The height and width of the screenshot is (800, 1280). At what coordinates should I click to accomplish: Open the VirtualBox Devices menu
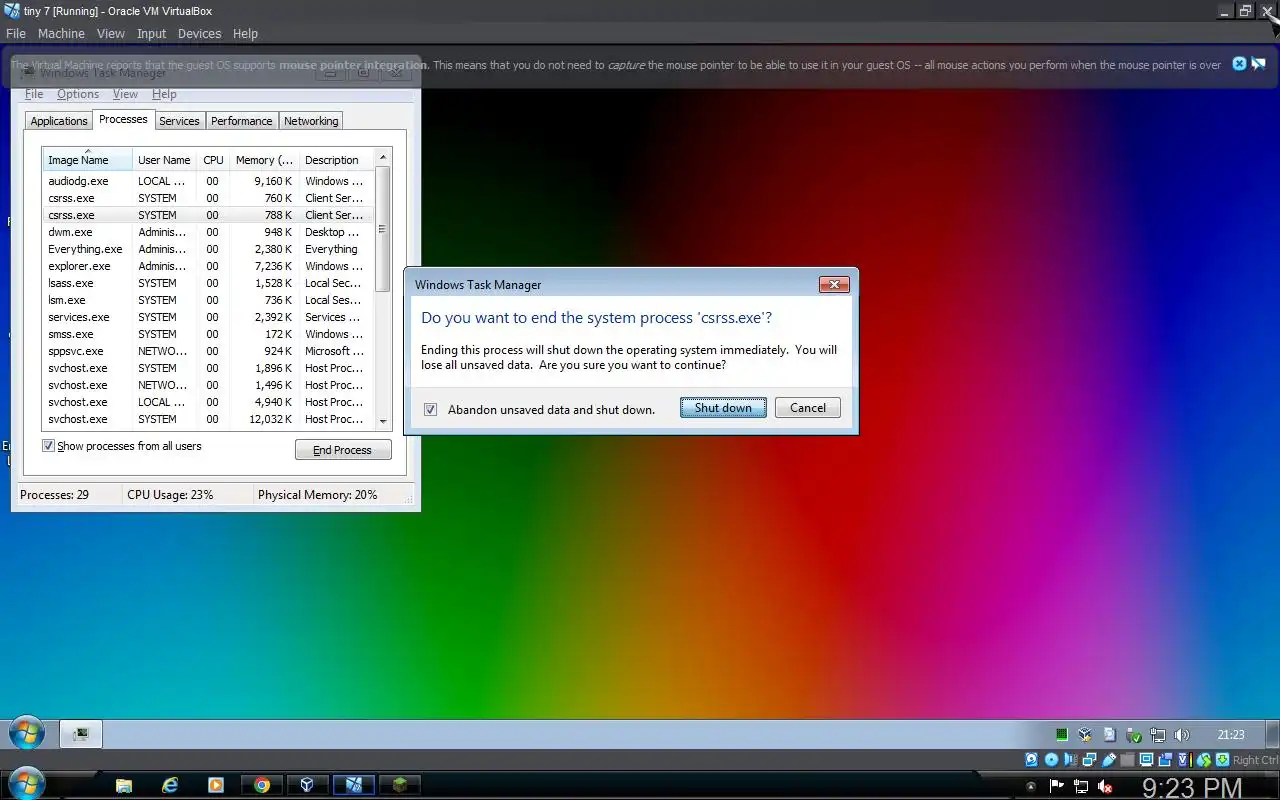[x=199, y=33]
